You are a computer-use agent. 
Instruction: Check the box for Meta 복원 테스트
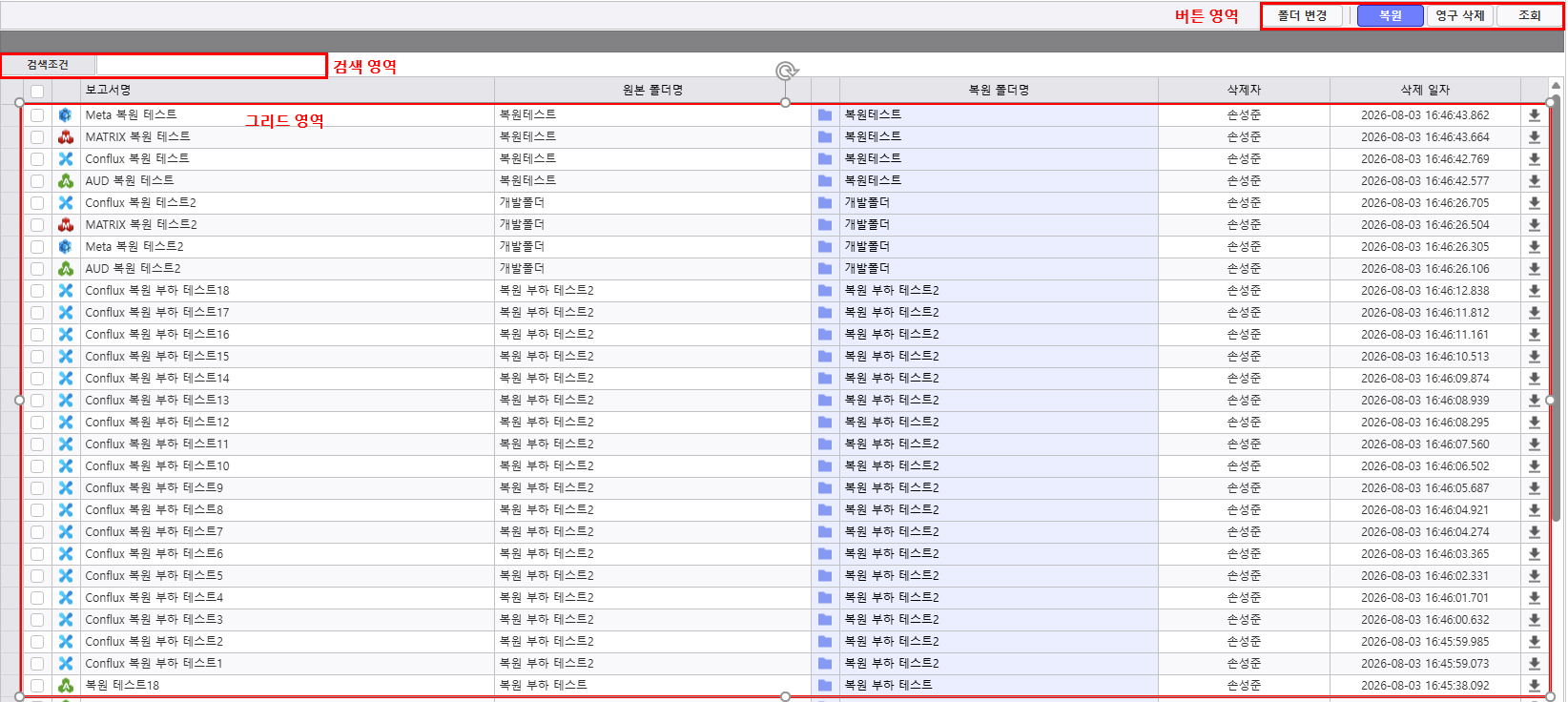[x=37, y=114]
